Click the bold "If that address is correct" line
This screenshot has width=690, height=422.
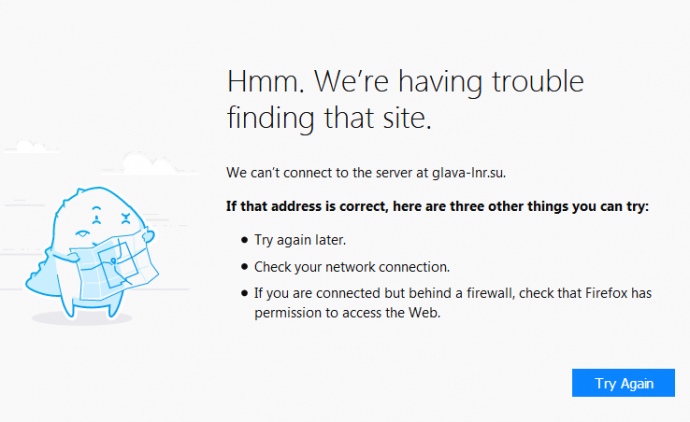(x=437, y=207)
